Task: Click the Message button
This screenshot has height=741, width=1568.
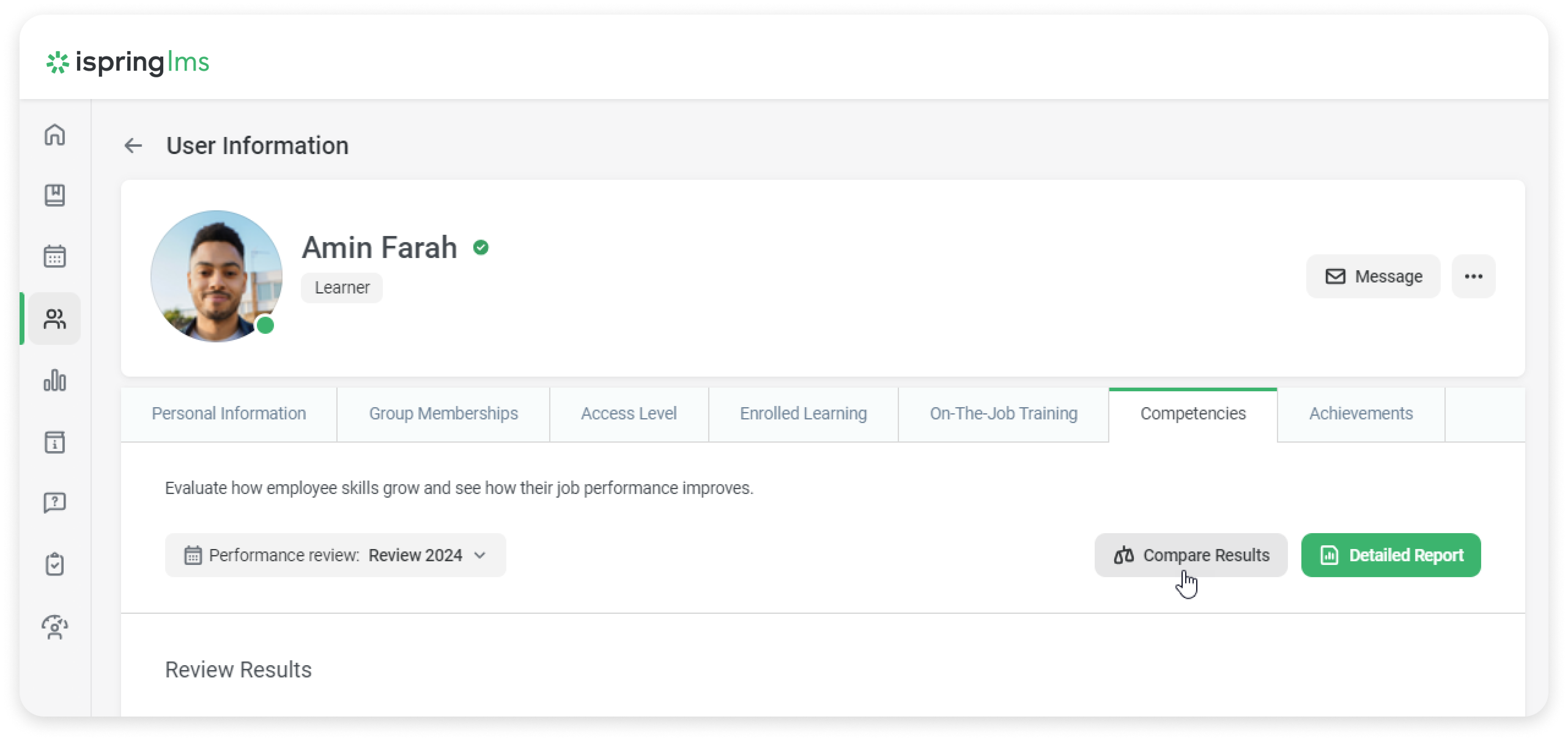Action: pyautogui.click(x=1373, y=277)
